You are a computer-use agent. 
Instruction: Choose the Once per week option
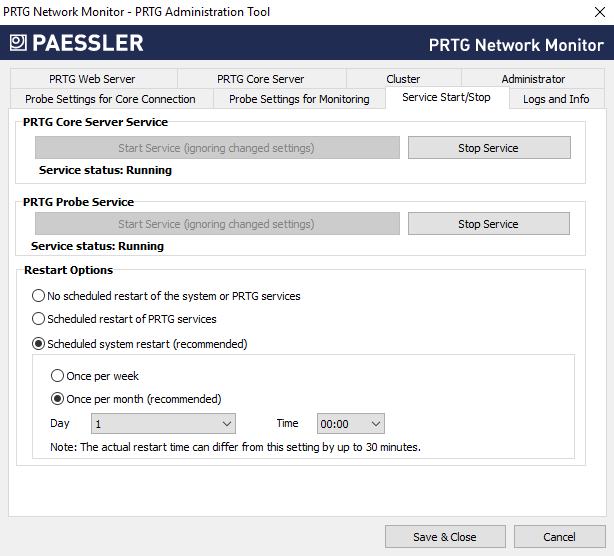(x=57, y=377)
